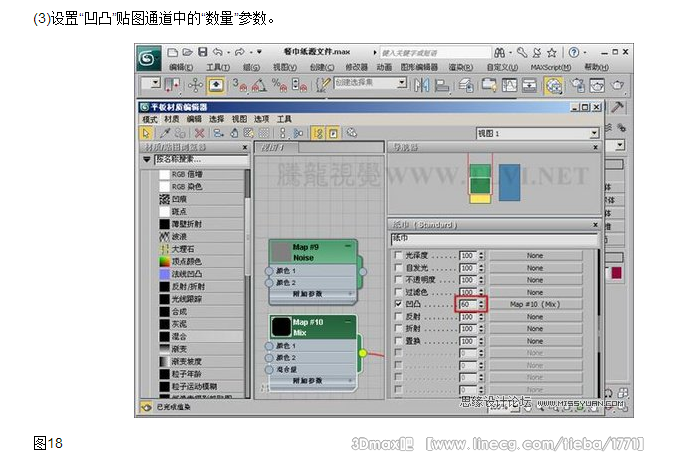Toggle the highlighted layout children icon
The width and height of the screenshot is (673, 461).
(x=318, y=133)
